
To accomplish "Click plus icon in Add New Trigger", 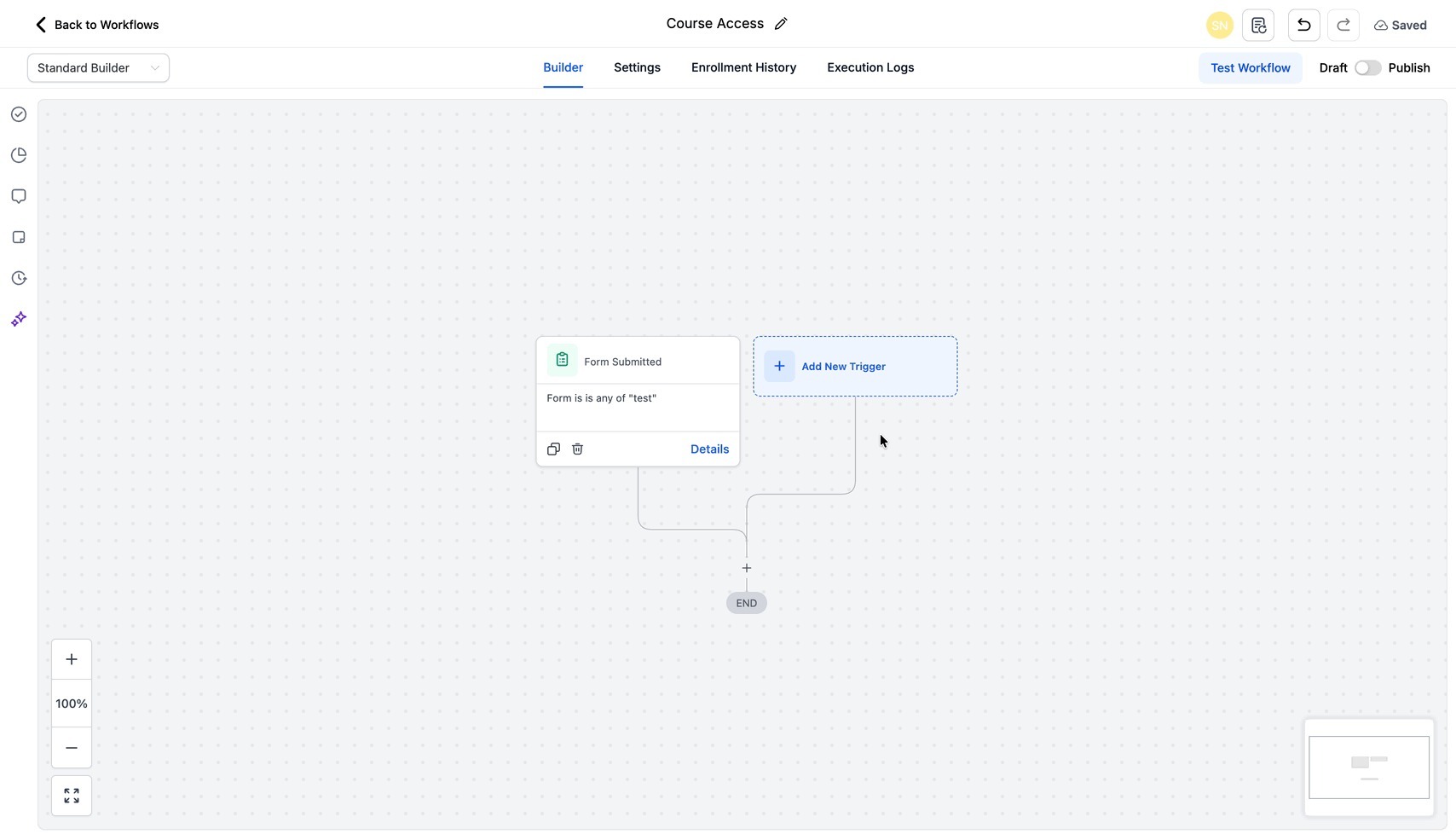I will 779,367.
